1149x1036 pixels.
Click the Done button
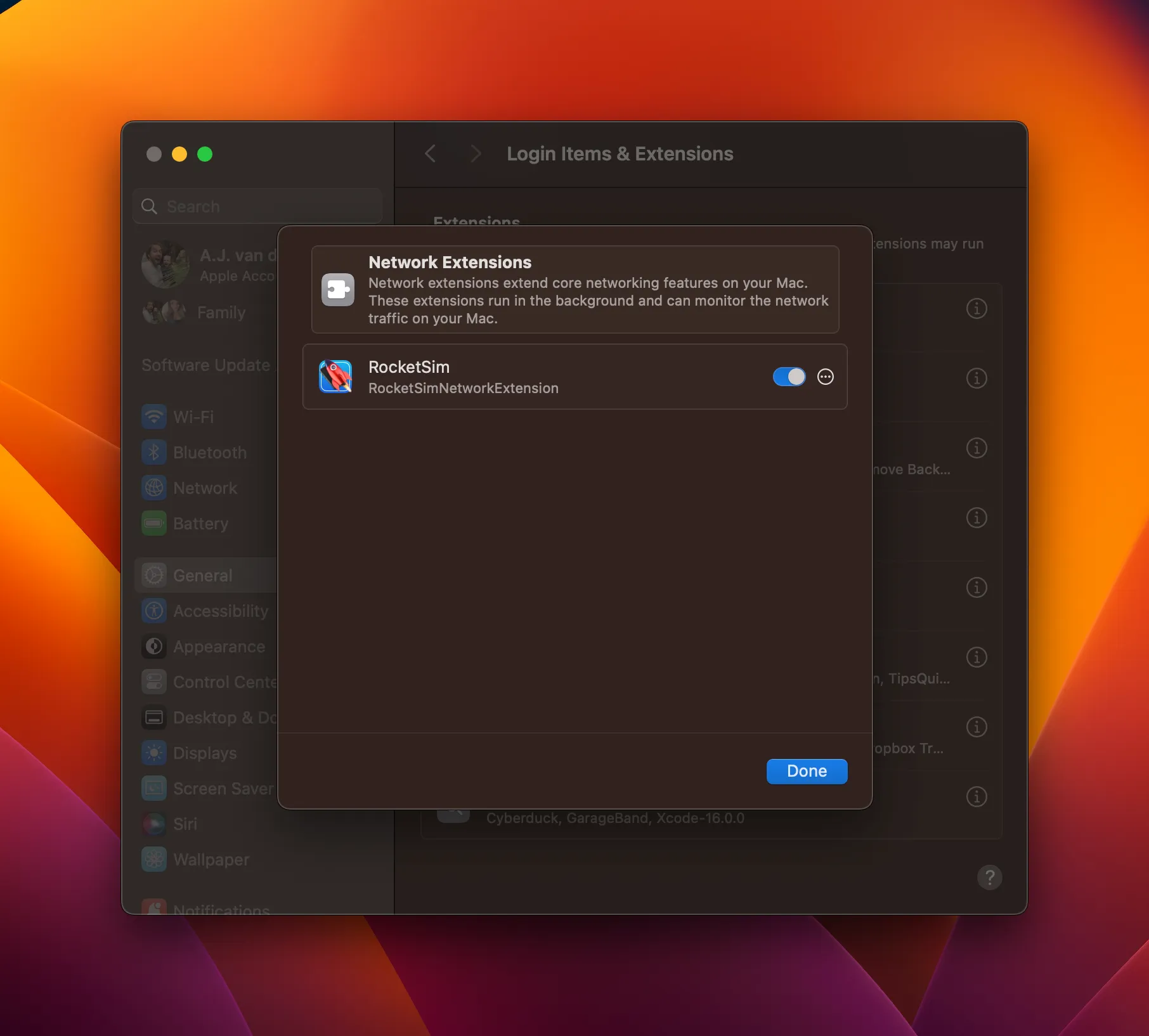point(806,771)
